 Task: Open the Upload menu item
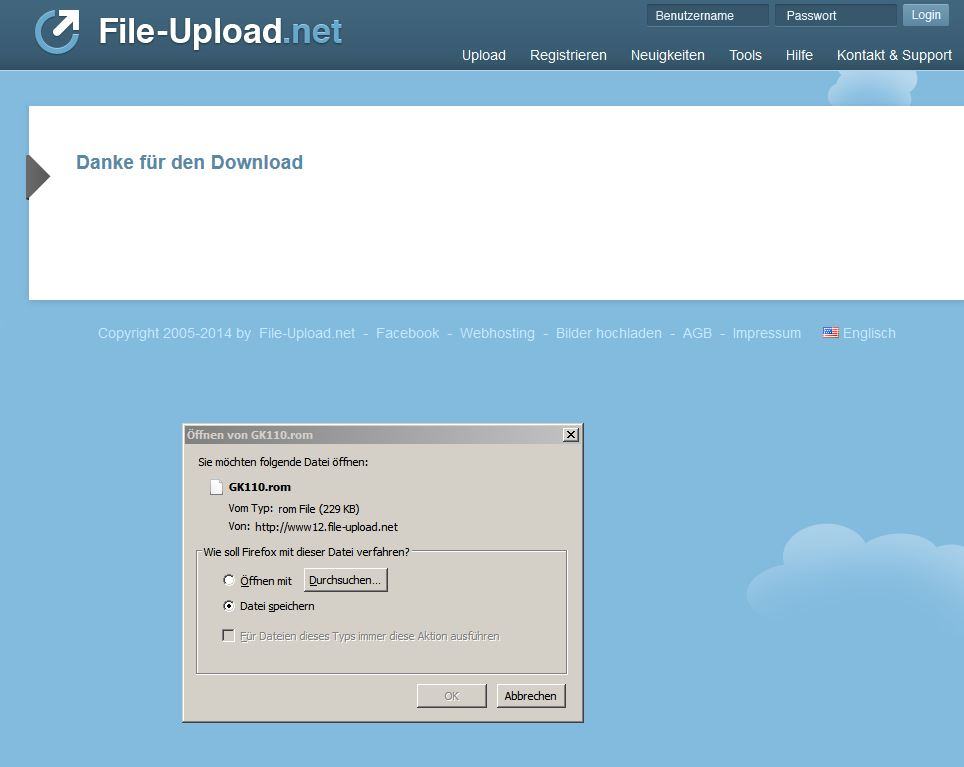pyautogui.click(x=484, y=55)
